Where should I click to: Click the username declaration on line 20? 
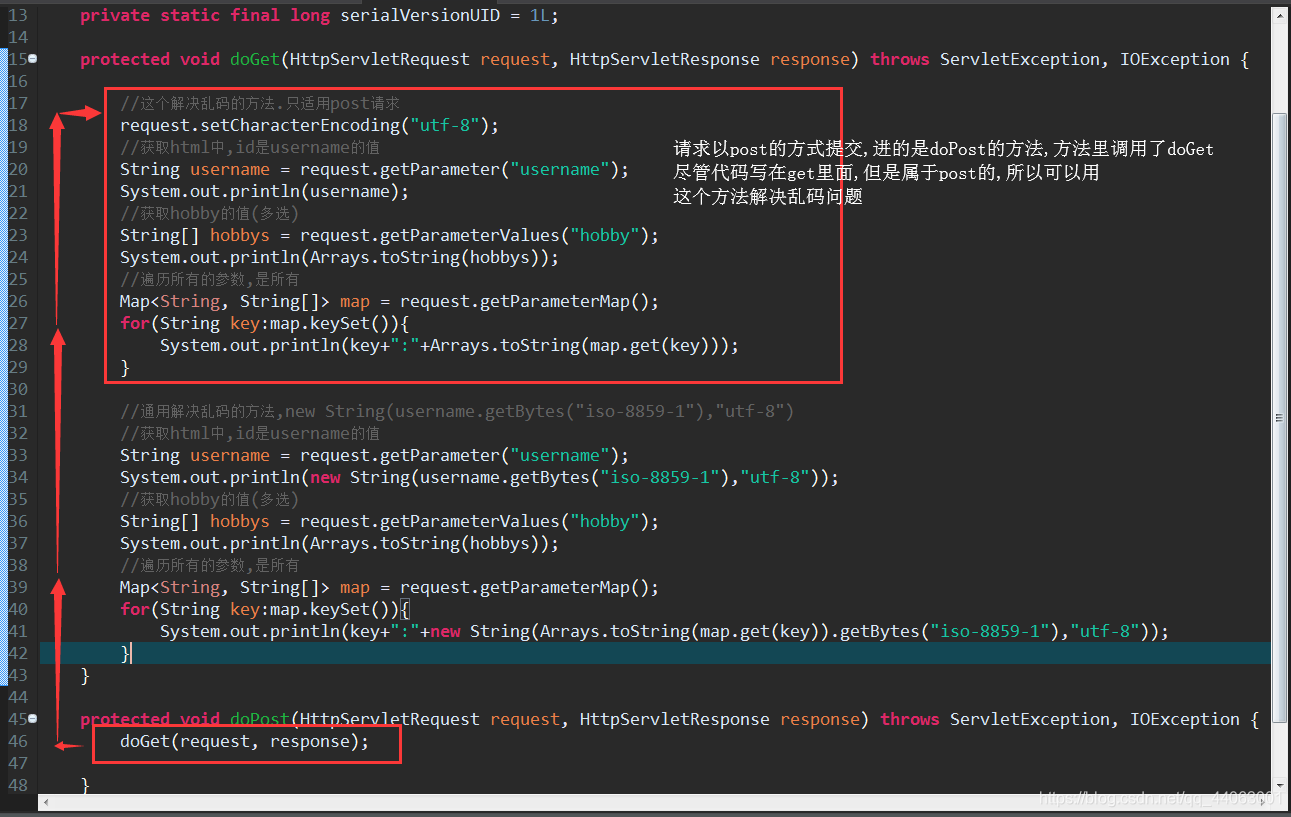[x=375, y=169]
